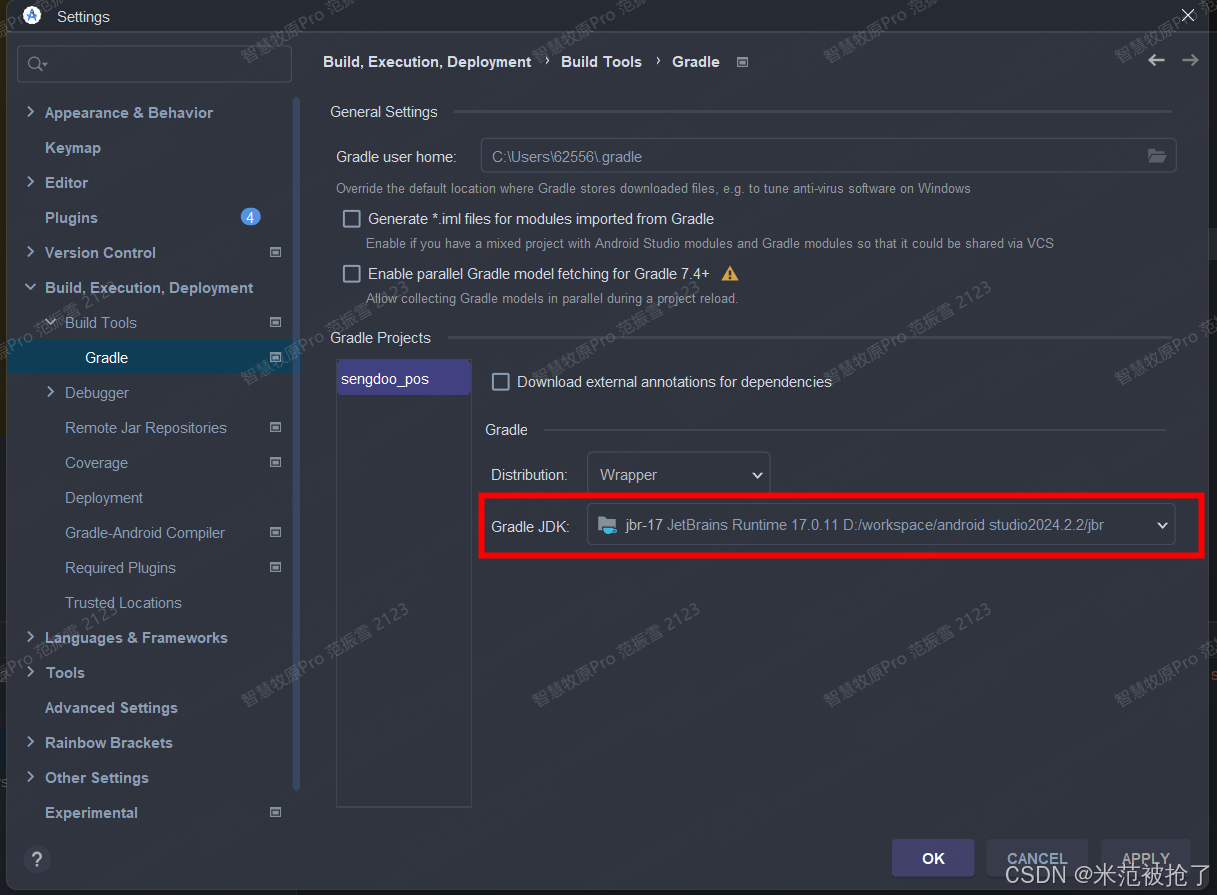Click the help question mark icon
Screen dimensions: 1217x895
click(37, 859)
